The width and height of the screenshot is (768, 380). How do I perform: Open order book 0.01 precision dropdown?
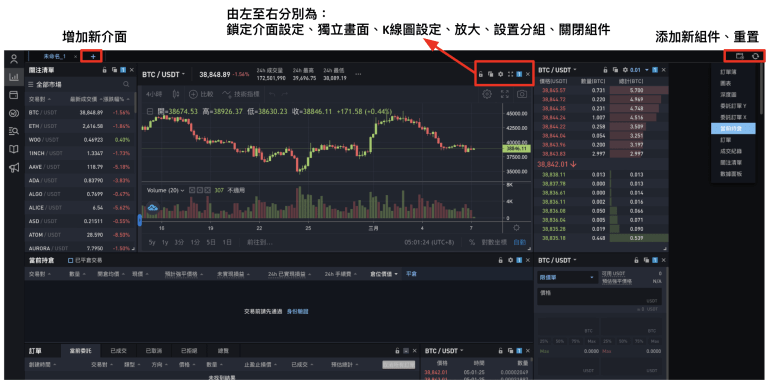[639, 70]
